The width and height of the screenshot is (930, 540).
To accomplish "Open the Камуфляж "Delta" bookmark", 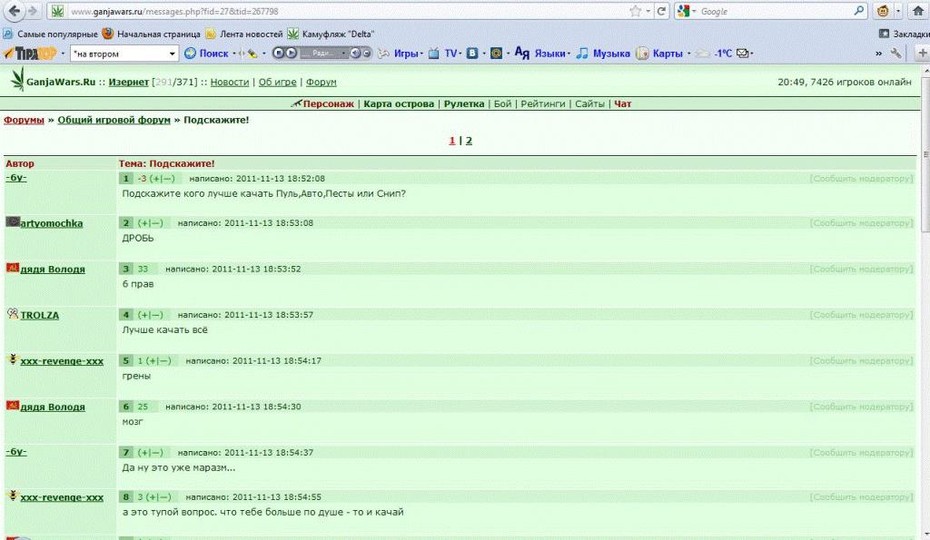I will (331, 34).
